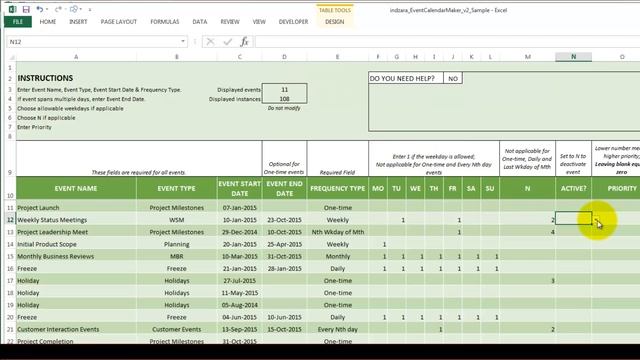The height and width of the screenshot is (360, 640).
Task: Select the NO cell beside Do You Need Help
Action: click(453, 78)
